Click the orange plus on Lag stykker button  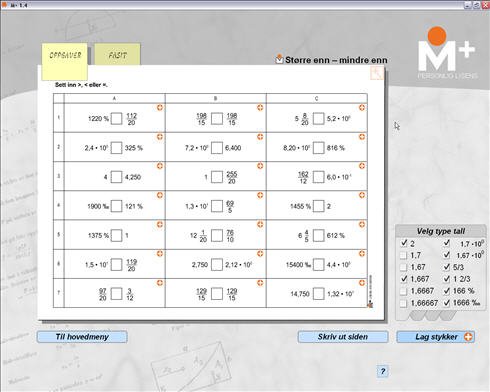click(468, 337)
